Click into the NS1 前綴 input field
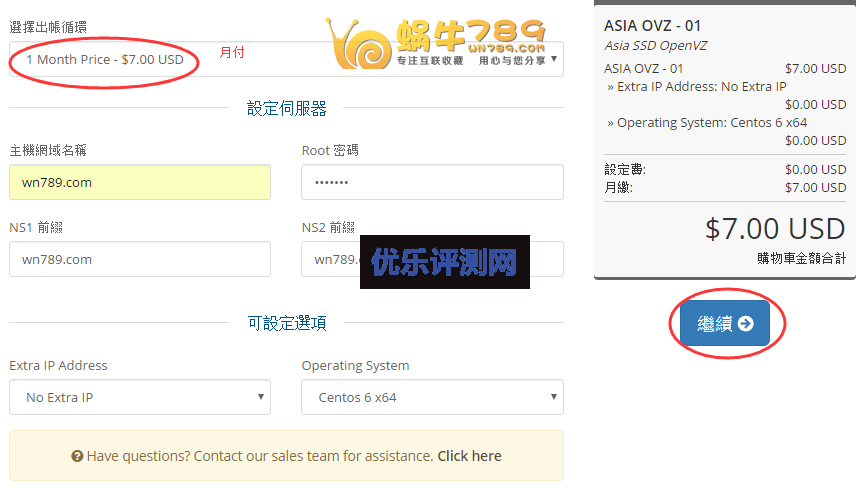The image size is (867, 488). click(140, 259)
